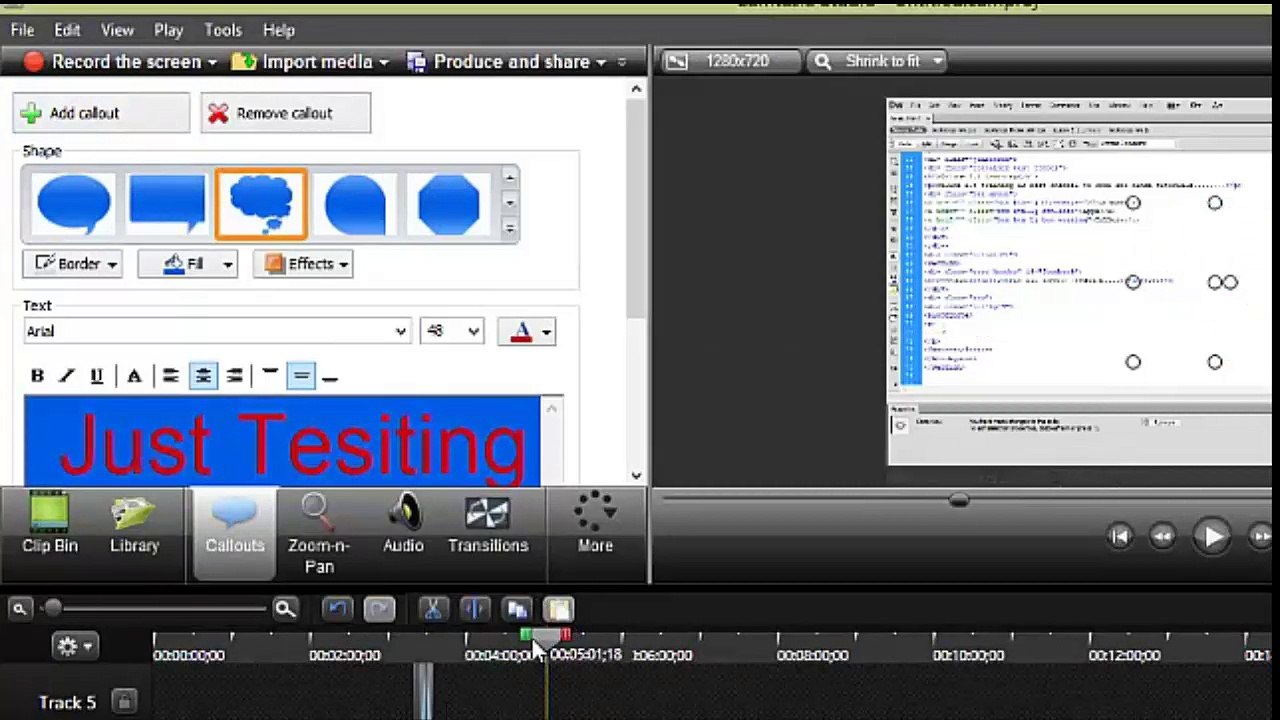
Task: Align callout text center
Action: tap(203, 375)
